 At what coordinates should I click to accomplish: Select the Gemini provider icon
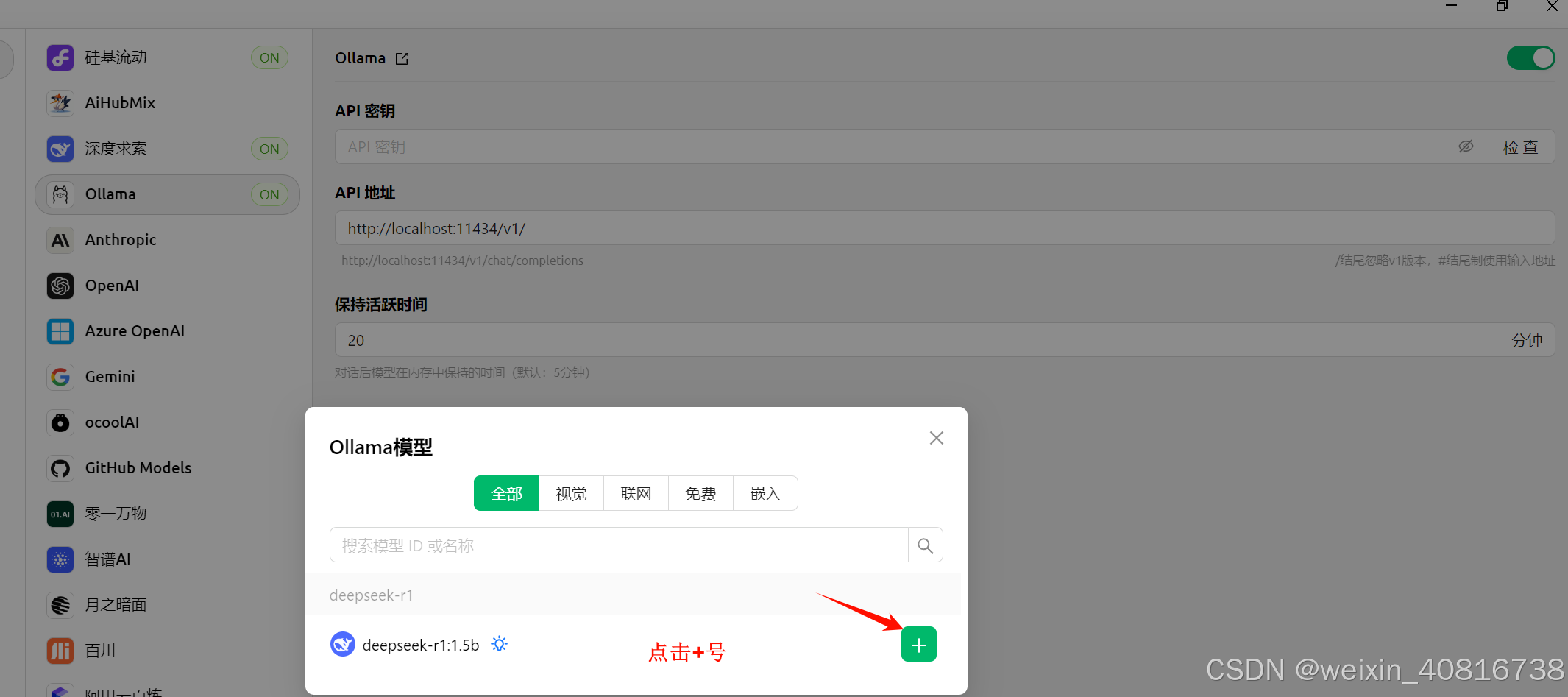(60, 377)
